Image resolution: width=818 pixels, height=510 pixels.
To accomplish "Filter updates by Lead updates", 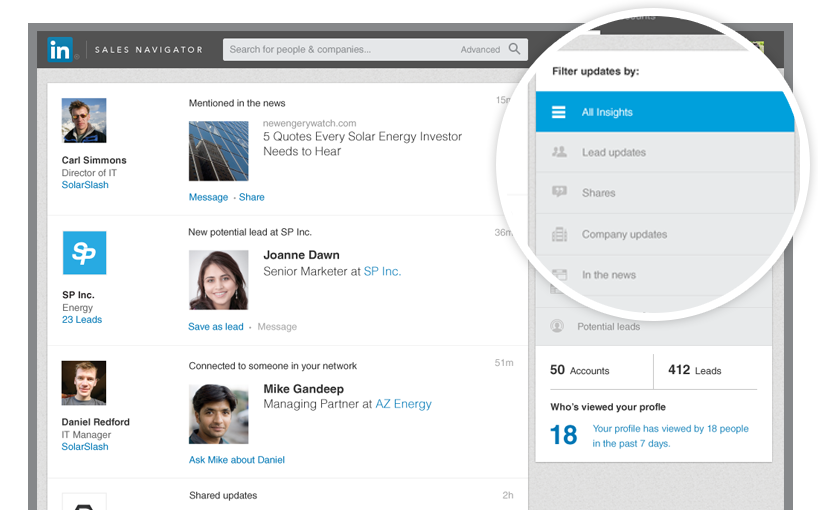I will pos(665,152).
